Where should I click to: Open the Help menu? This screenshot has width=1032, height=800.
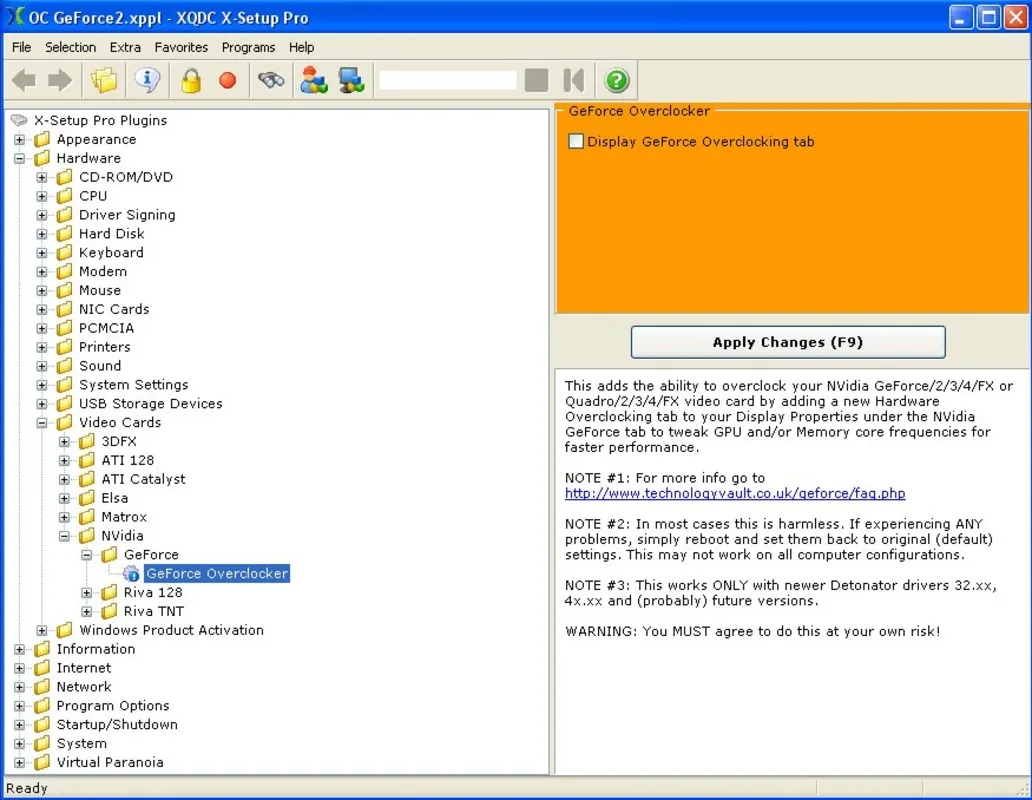301,47
